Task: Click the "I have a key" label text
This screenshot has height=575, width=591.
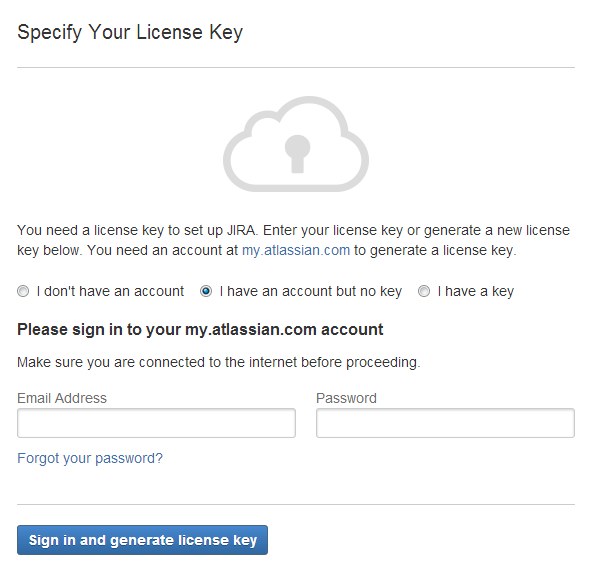Action: coord(476,291)
